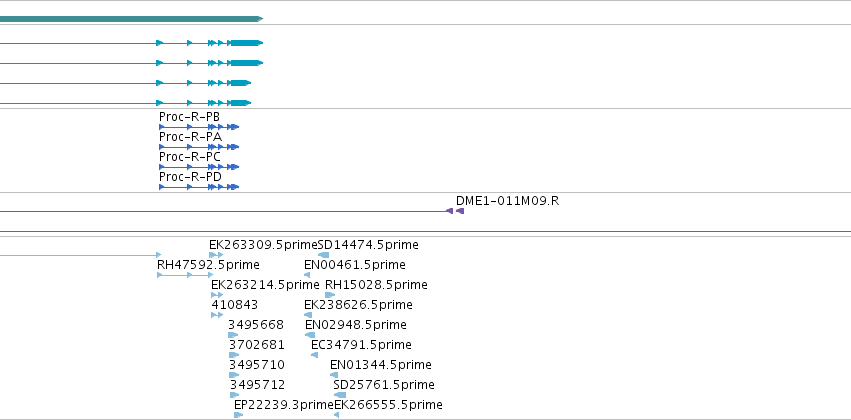The width and height of the screenshot is (851, 420).
Task: Click the SD14474.5prime alignment block
Action: coord(323,255)
